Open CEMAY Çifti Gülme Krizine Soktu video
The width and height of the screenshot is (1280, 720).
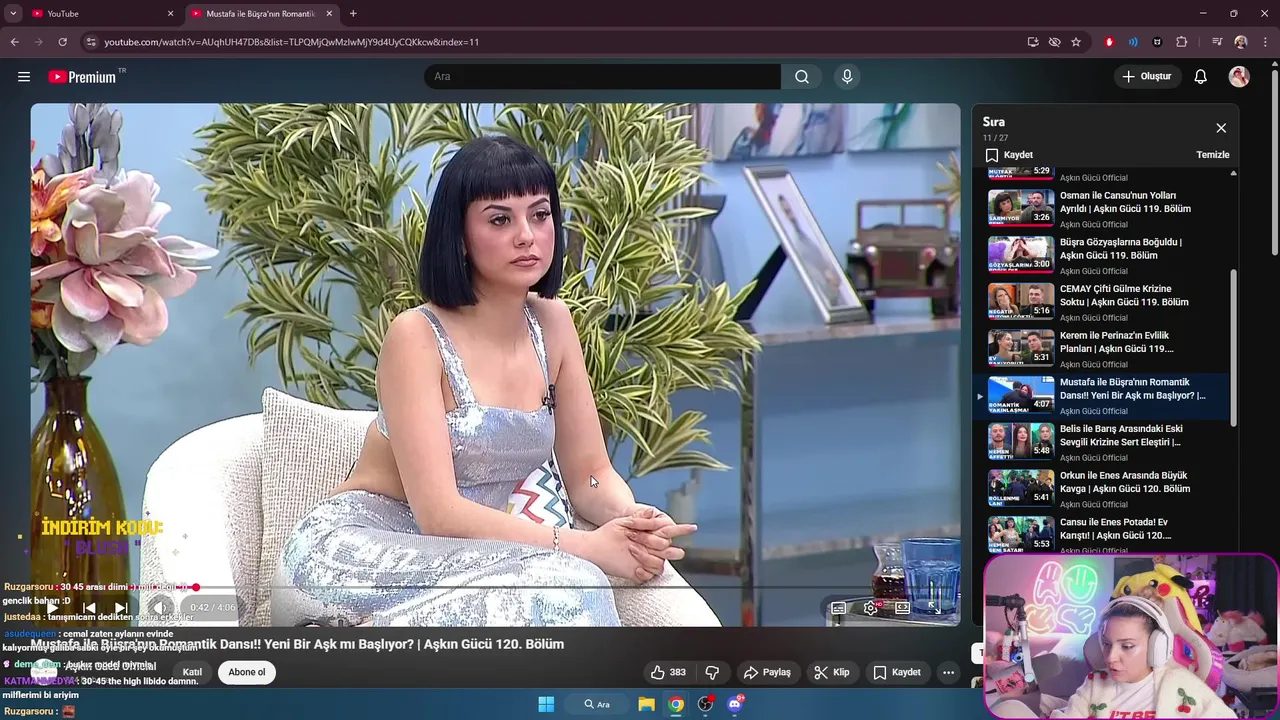[x=1103, y=302]
